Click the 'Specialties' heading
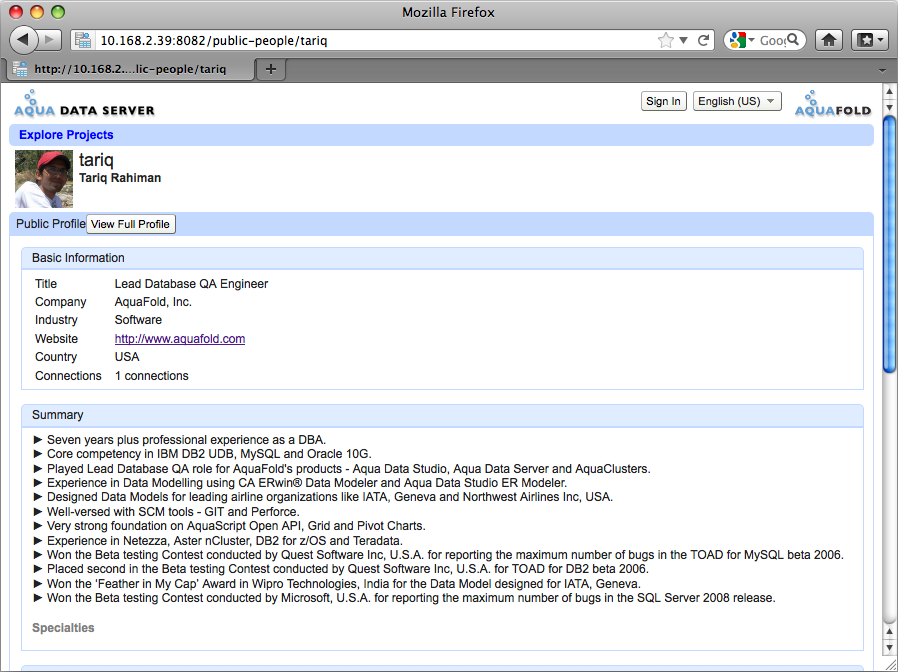Viewport: 898px width, 672px height. point(63,628)
